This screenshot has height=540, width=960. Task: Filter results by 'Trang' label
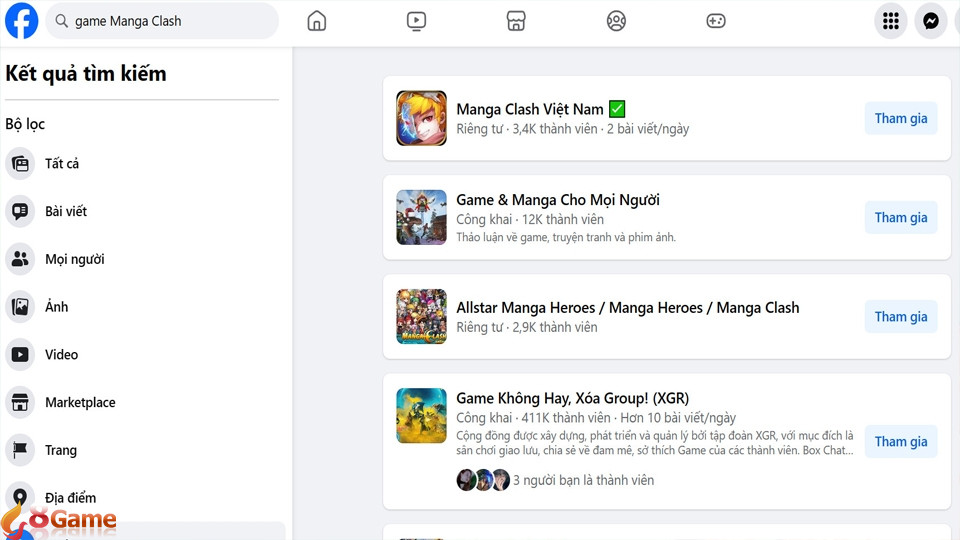click(x=61, y=451)
